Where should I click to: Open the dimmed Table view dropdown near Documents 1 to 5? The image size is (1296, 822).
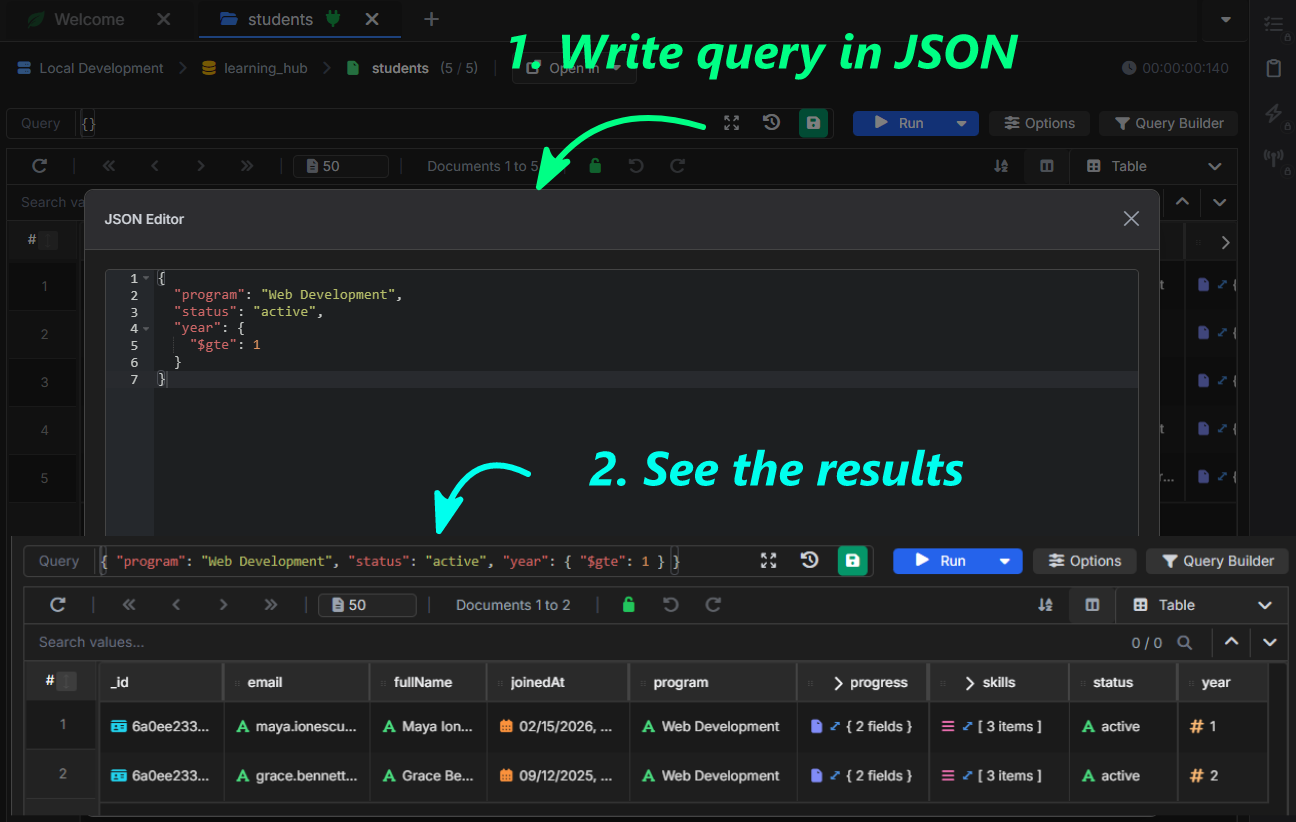(1154, 166)
